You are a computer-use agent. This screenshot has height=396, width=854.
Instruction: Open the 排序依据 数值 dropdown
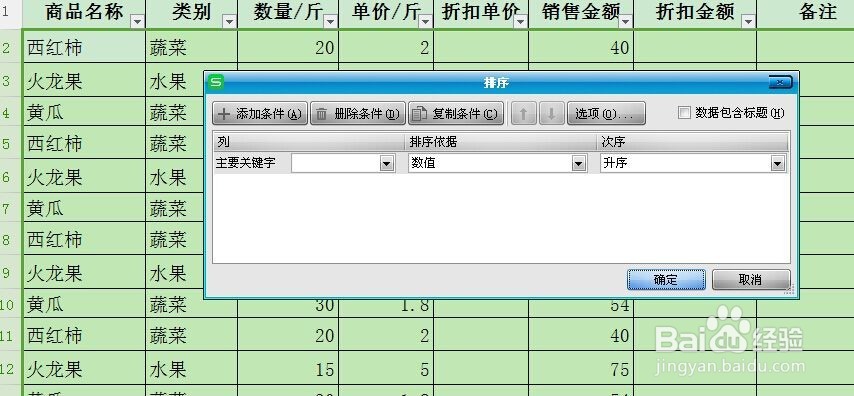pyautogui.click(x=578, y=163)
